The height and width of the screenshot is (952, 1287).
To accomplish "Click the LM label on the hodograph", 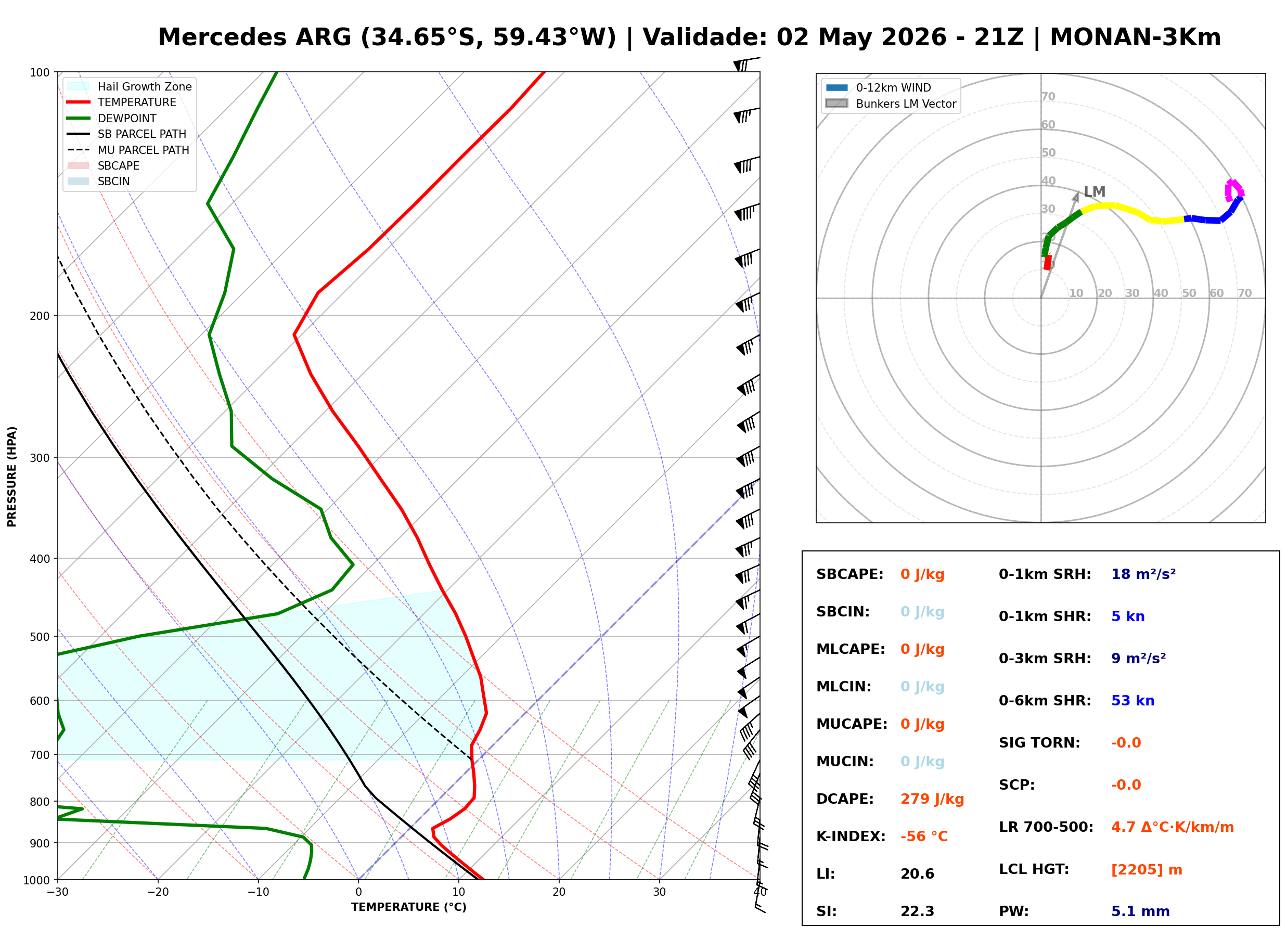I will [1095, 191].
